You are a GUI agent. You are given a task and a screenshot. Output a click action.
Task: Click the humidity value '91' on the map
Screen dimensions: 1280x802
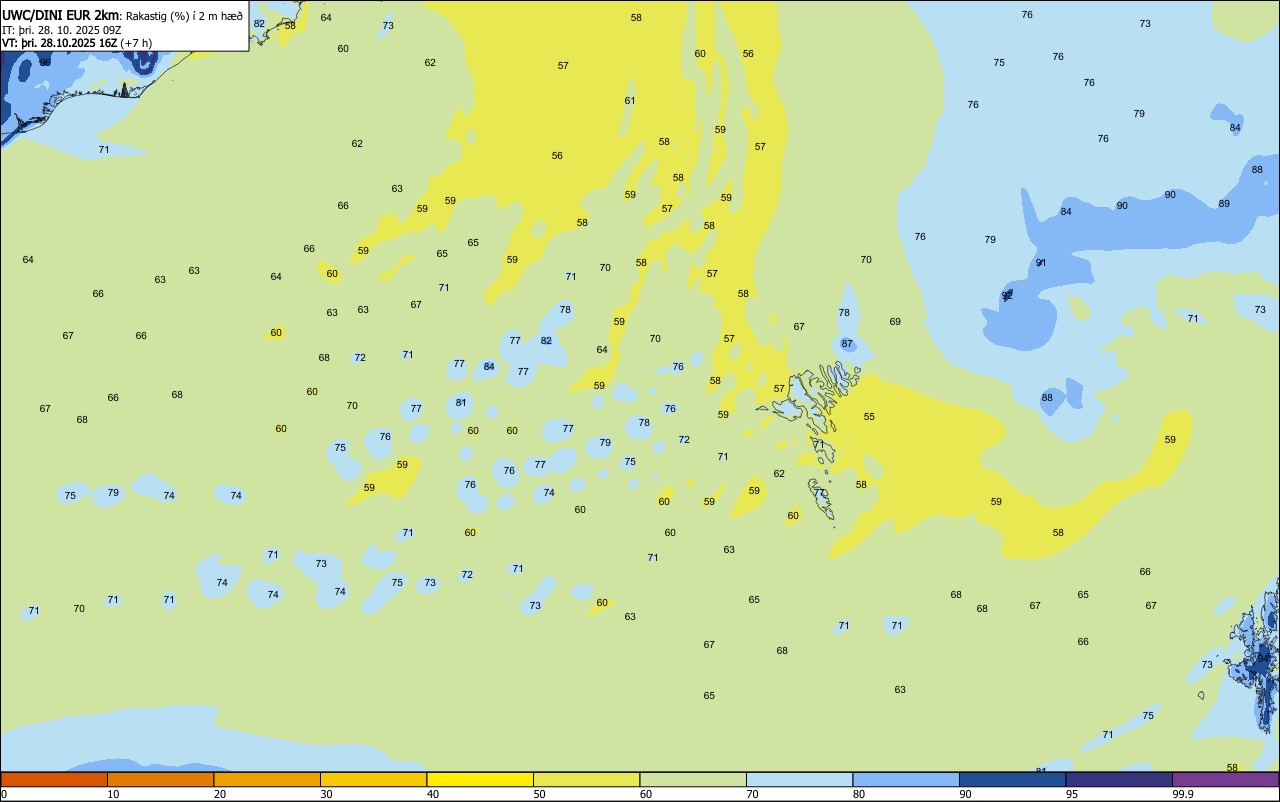click(1041, 263)
